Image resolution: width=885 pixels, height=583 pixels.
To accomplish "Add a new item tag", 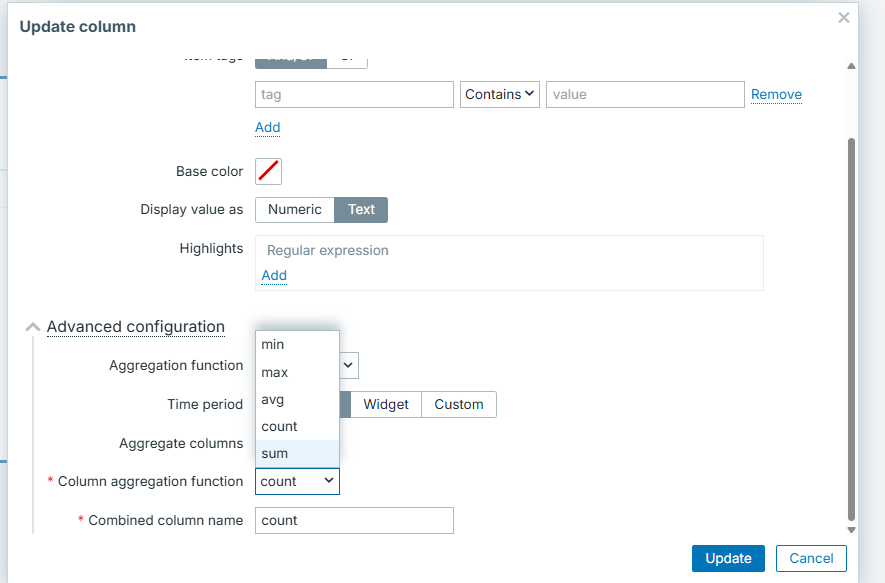I will tap(267, 127).
